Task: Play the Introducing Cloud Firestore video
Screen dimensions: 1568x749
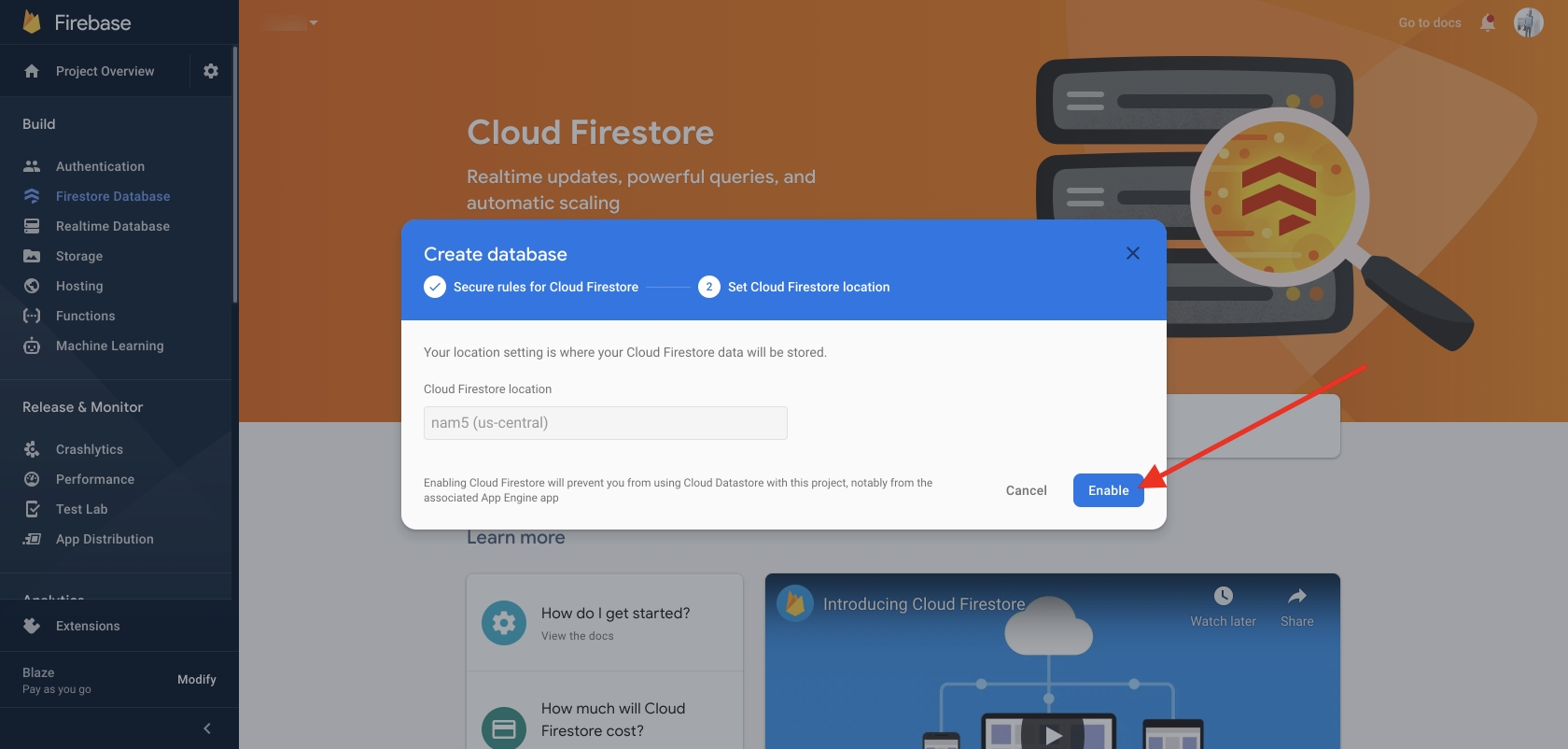Action: pyautogui.click(x=1052, y=734)
